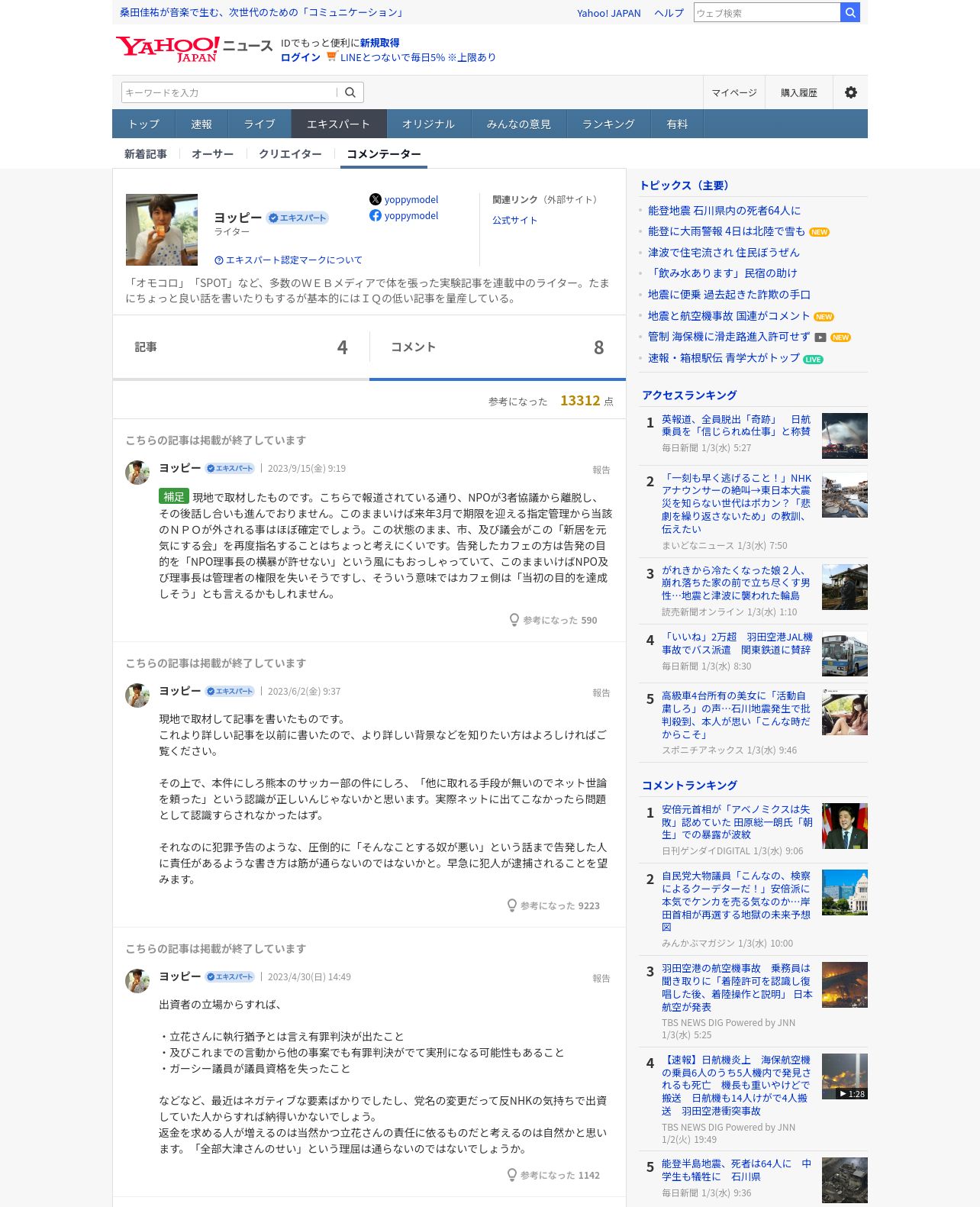Image resolution: width=980 pixels, height=1207 pixels.
Task: Click the question icon for エキスパート認定マークについて
Action: click(x=219, y=260)
